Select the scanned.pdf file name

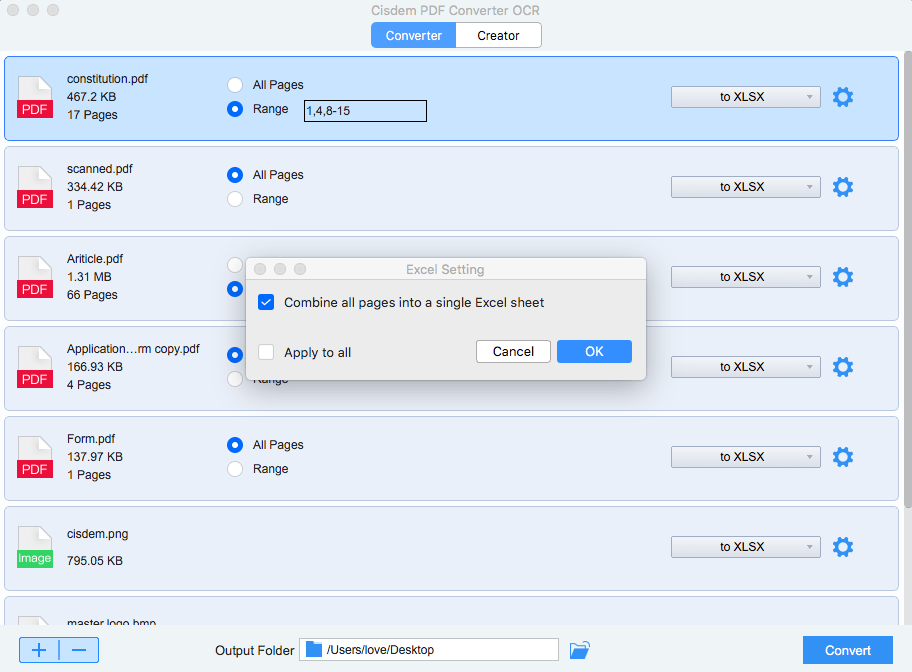[x=99, y=169]
